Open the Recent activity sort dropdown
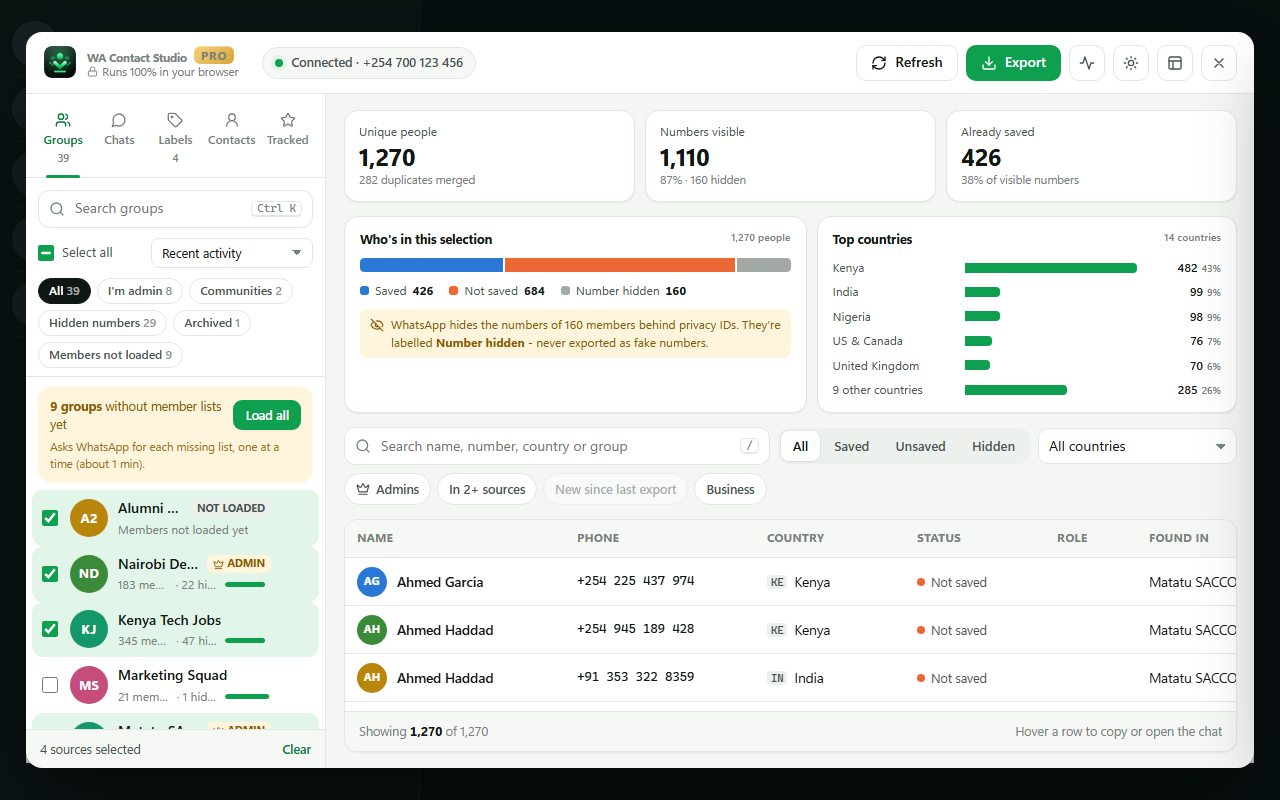Viewport: 1280px width, 800px height. coord(232,253)
